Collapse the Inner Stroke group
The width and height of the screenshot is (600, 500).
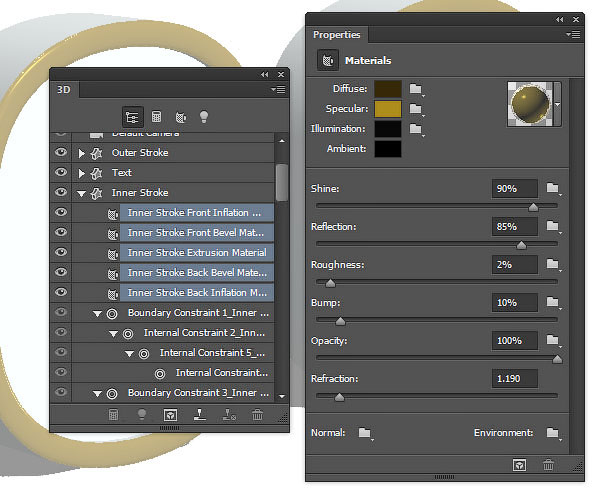click(x=82, y=193)
